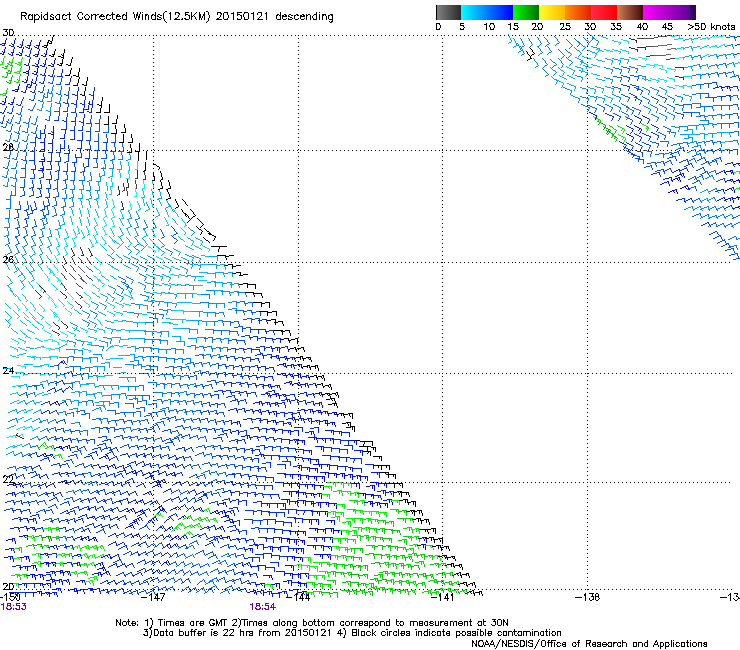Click the purple time stamp '18:54'
Image resolution: width=740 pixels, height=650 pixels.
[262, 607]
